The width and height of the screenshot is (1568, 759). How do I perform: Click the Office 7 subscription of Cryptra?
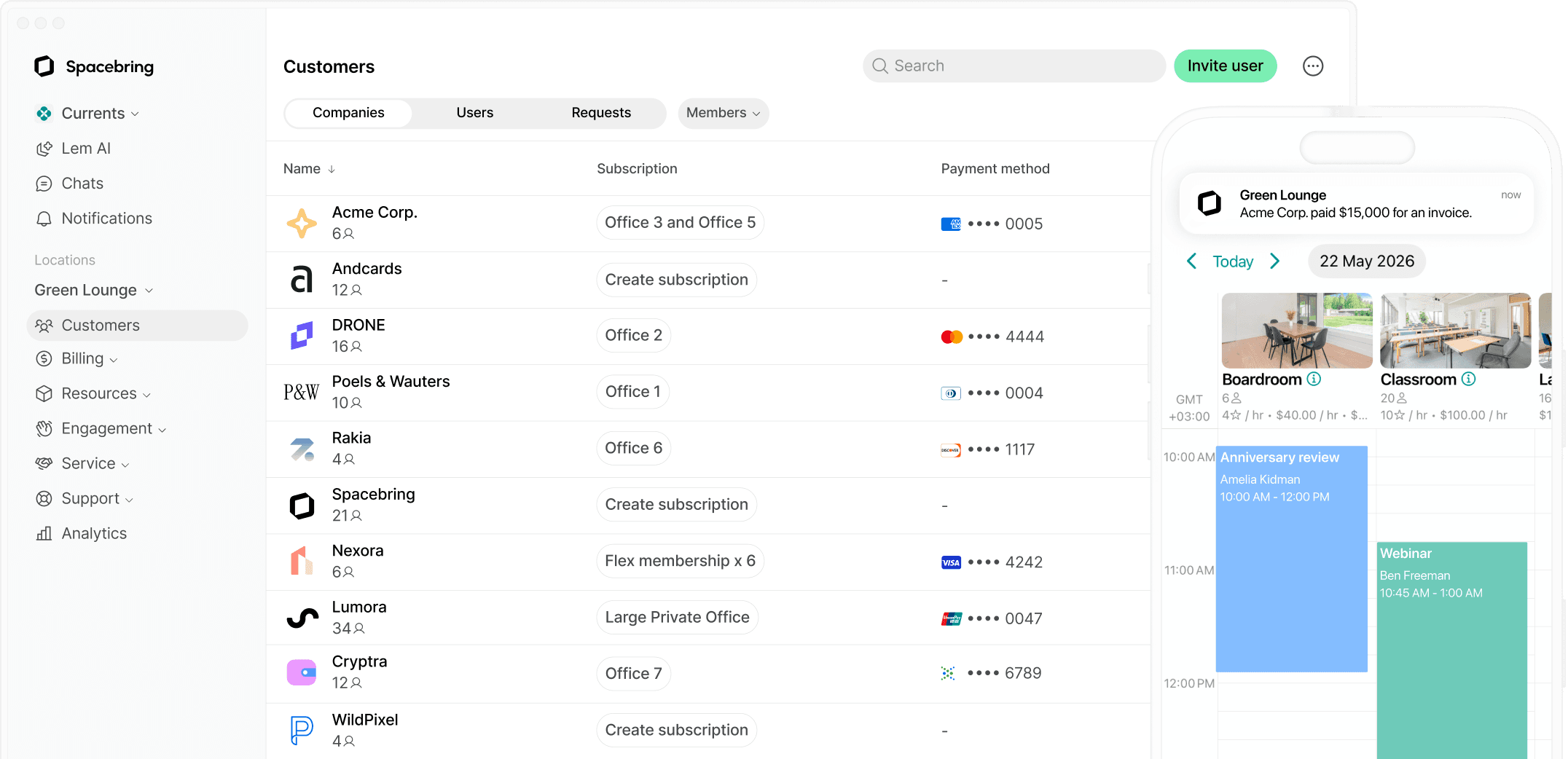click(633, 674)
